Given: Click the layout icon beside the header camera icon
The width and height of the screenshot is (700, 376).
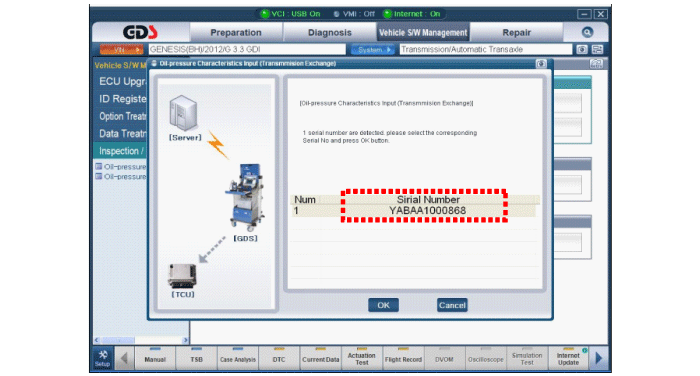Looking at the screenshot, I should pyautogui.click(x=597, y=50).
